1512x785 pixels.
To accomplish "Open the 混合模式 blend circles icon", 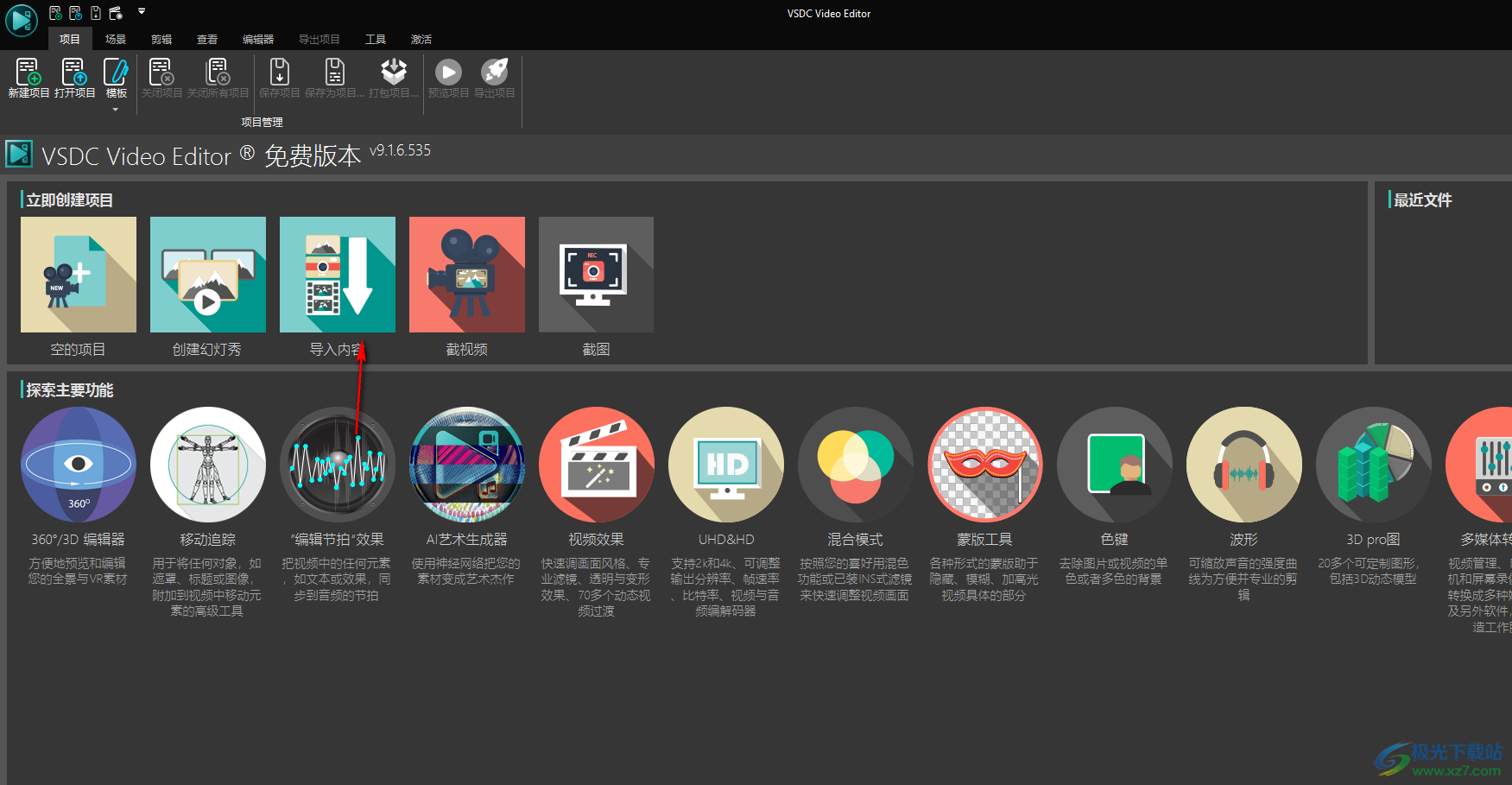I will tap(856, 465).
